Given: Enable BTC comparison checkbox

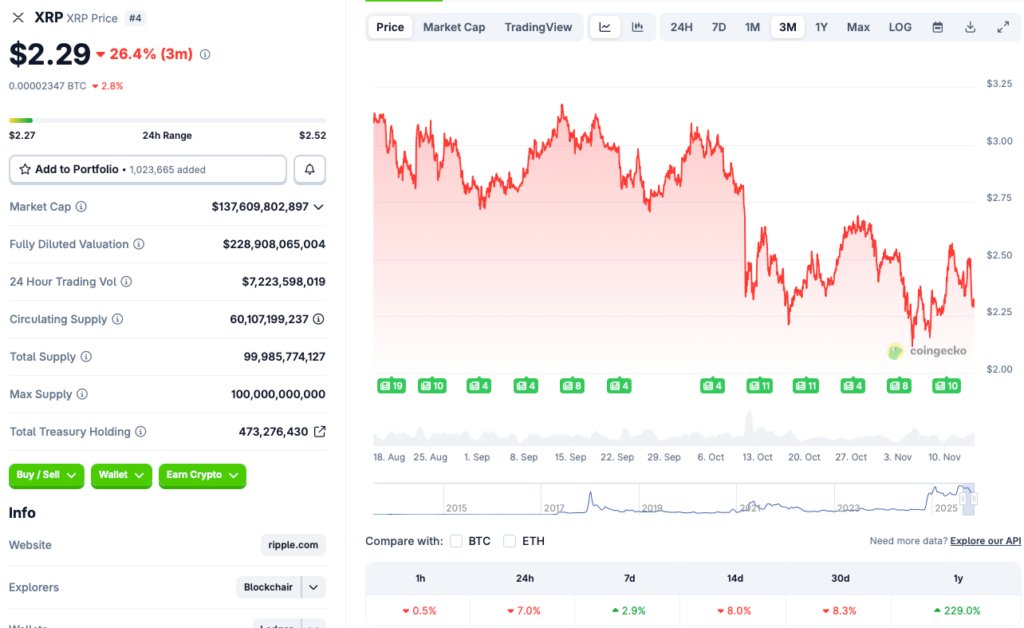Looking at the screenshot, I should point(455,541).
